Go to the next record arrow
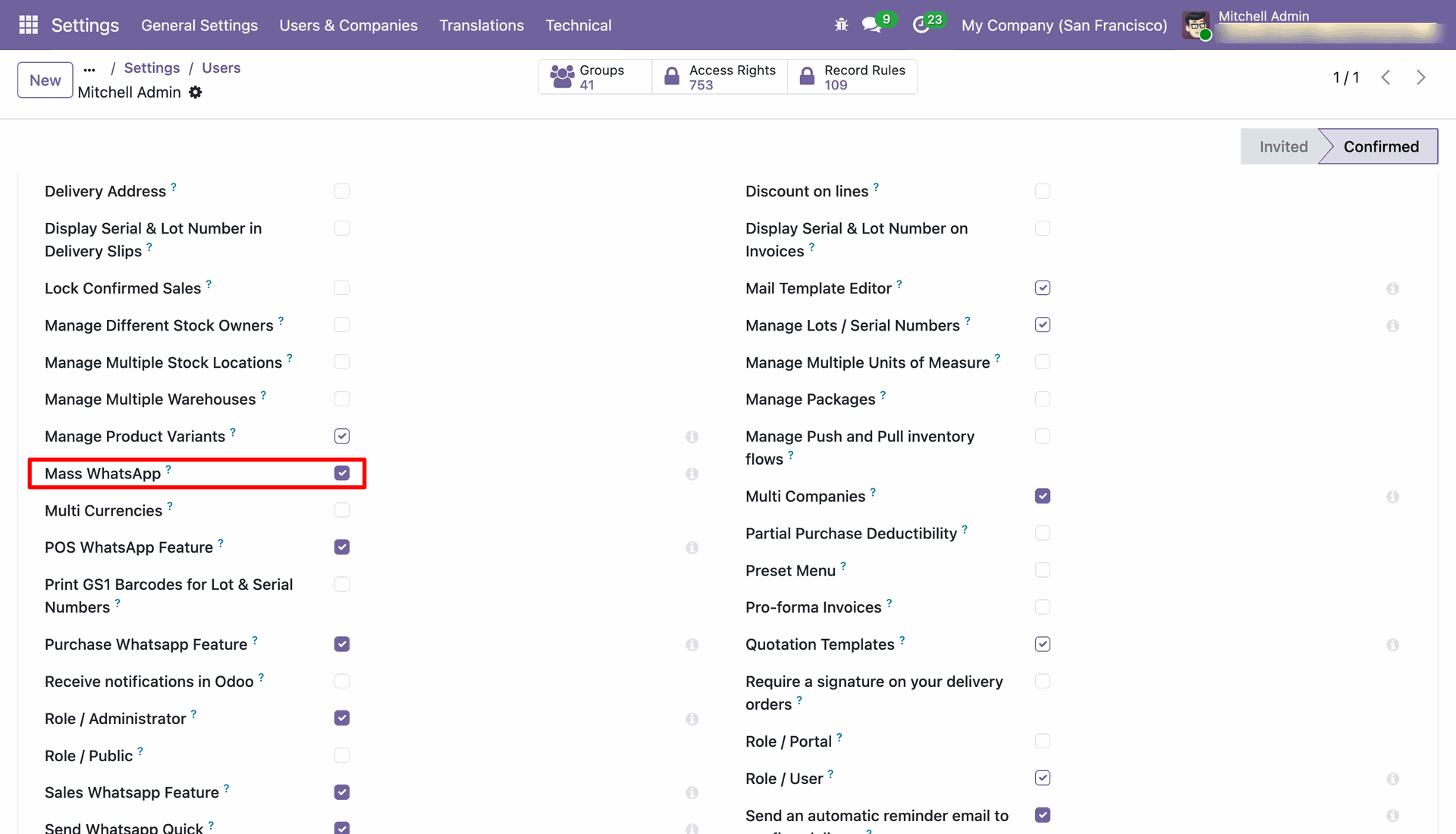Viewport: 1456px width, 834px height. coord(1421,77)
